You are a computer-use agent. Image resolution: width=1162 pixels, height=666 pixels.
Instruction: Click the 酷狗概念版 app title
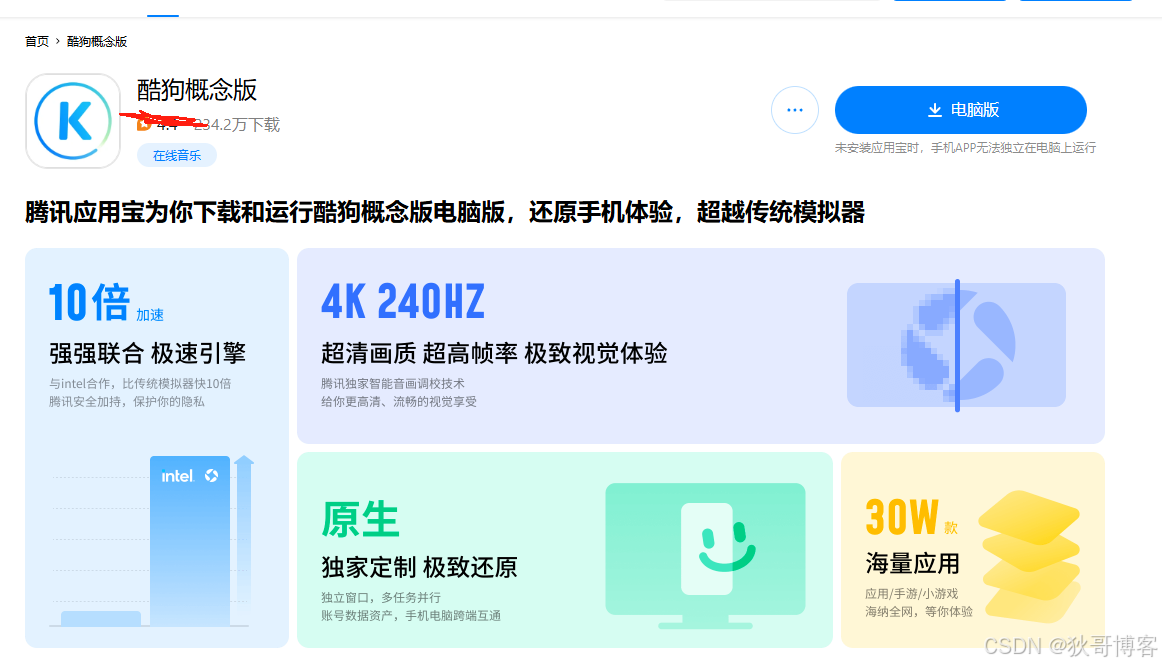pyautogui.click(x=196, y=90)
